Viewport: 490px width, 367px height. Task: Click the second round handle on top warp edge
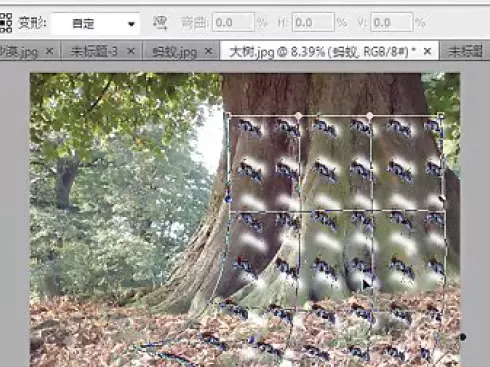[x=369, y=116]
